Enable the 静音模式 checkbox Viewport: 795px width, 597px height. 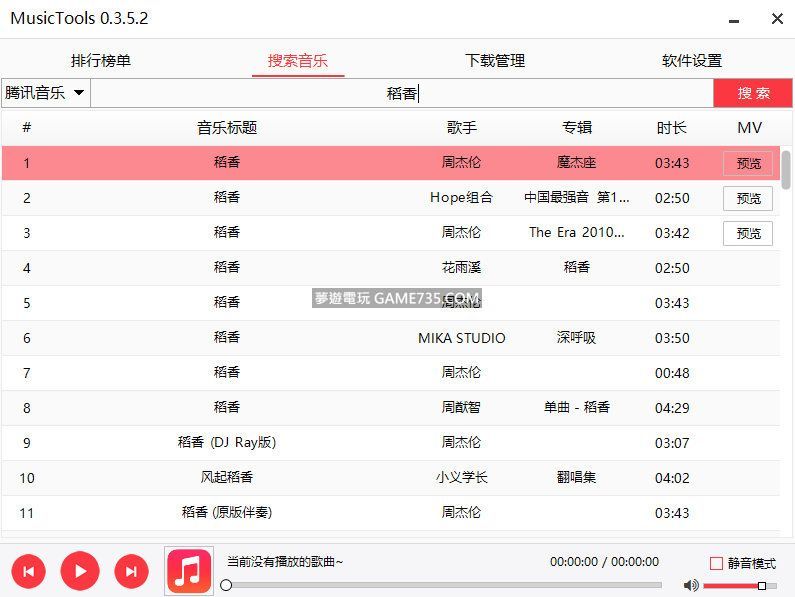tap(716, 564)
